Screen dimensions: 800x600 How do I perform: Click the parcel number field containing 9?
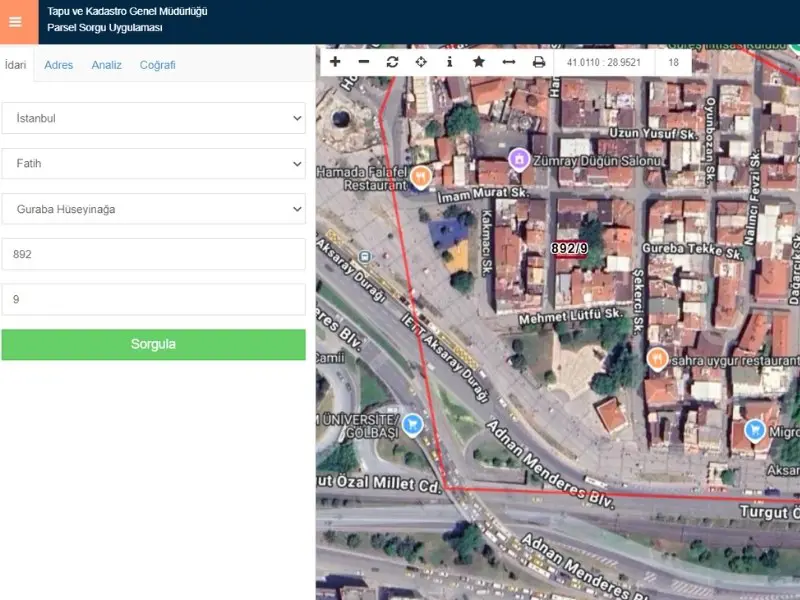(154, 299)
